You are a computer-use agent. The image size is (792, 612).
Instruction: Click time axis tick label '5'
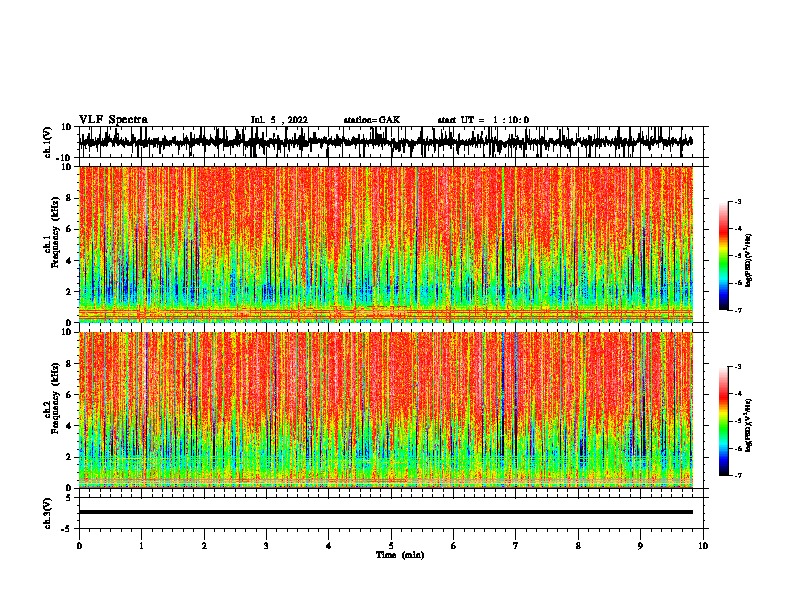tap(391, 546)
